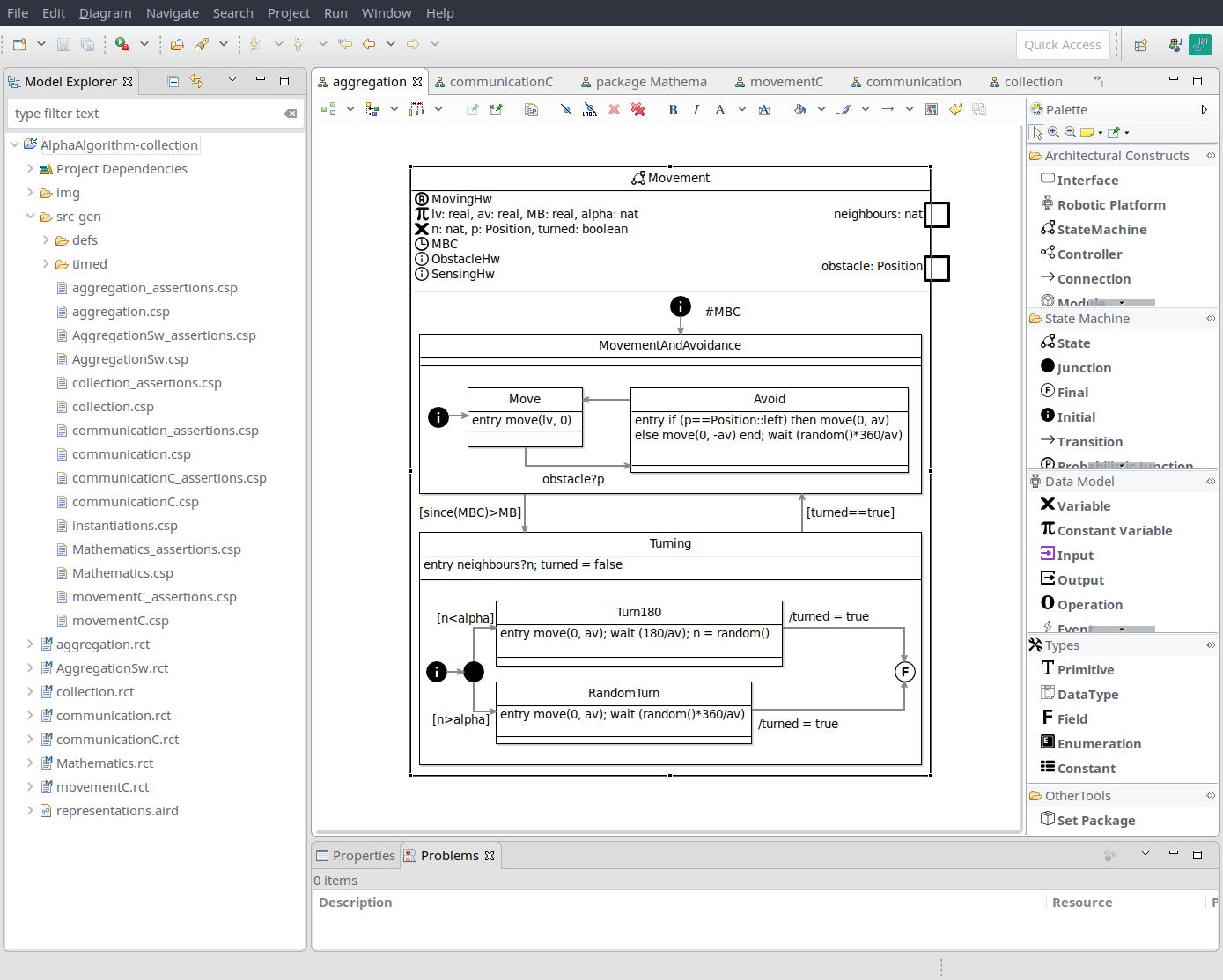The image size is (1223, 980).
Task: Open the Diagram menu
Action: click(x=105, y=13)
